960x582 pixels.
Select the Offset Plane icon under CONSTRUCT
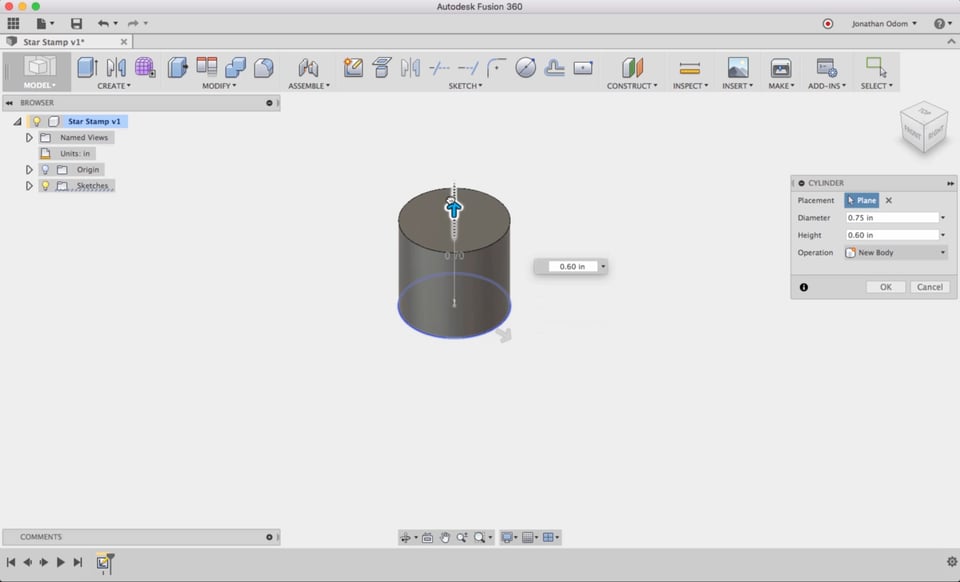coord(633,67)
